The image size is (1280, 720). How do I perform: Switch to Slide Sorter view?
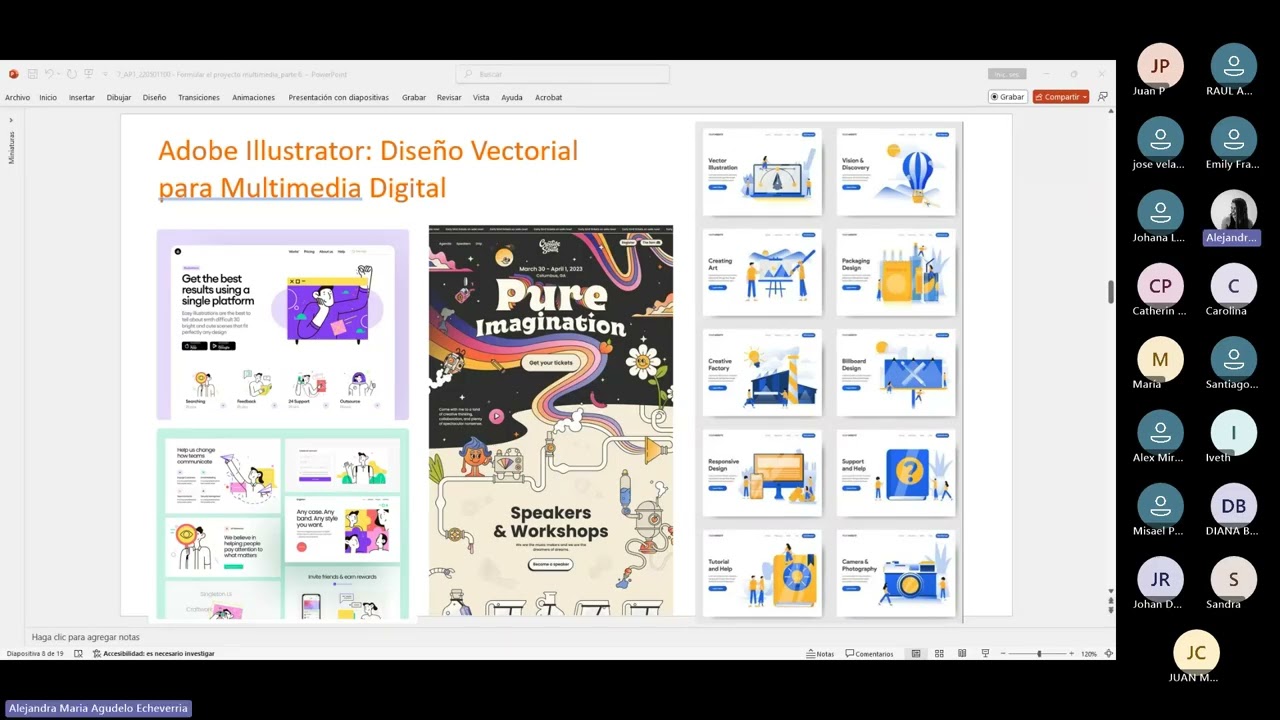pos(939,654)
